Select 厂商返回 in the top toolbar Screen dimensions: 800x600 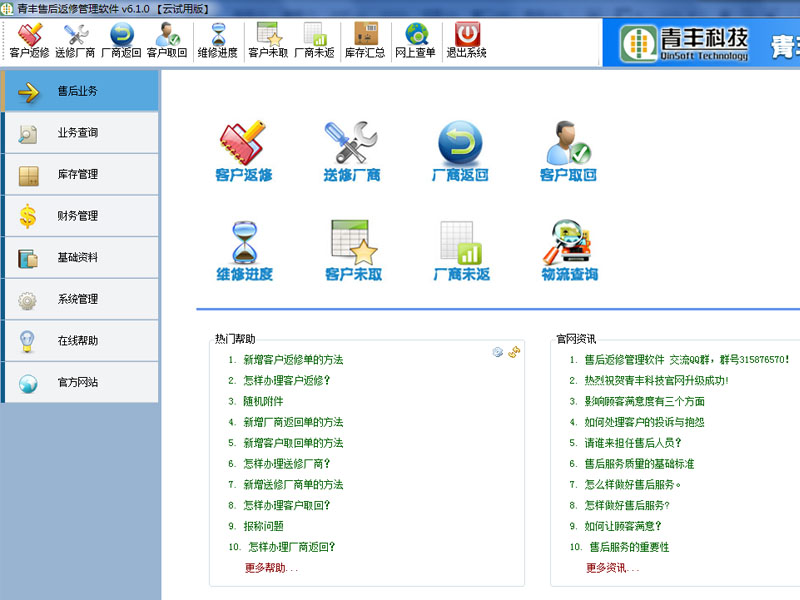pyautogui.click(x=121, y=40)
